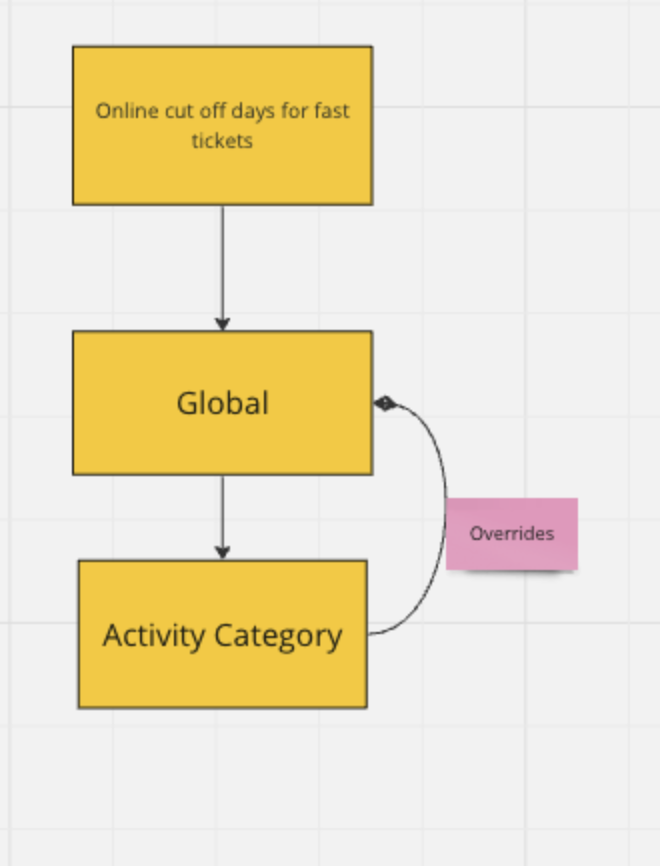Screen dimensions: 660x866
Task: Click the 'Global' text label
Action: pyautogui.click(x=223, y=403)
